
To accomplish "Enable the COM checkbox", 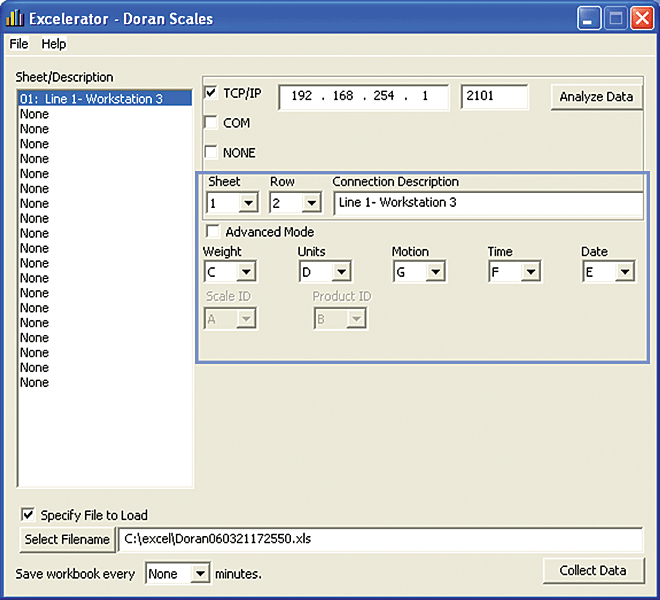I will click(x=211, y=123).
